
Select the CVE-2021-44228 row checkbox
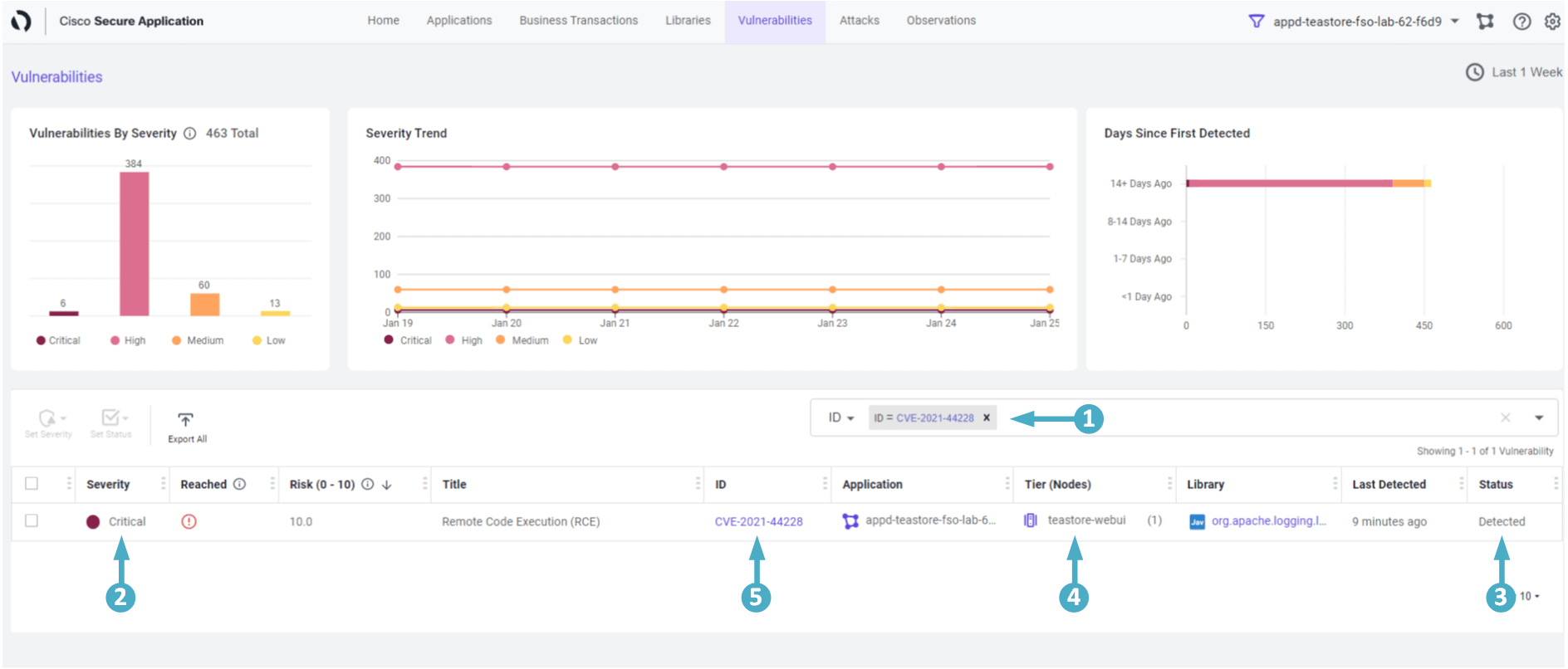coord(32,521)
